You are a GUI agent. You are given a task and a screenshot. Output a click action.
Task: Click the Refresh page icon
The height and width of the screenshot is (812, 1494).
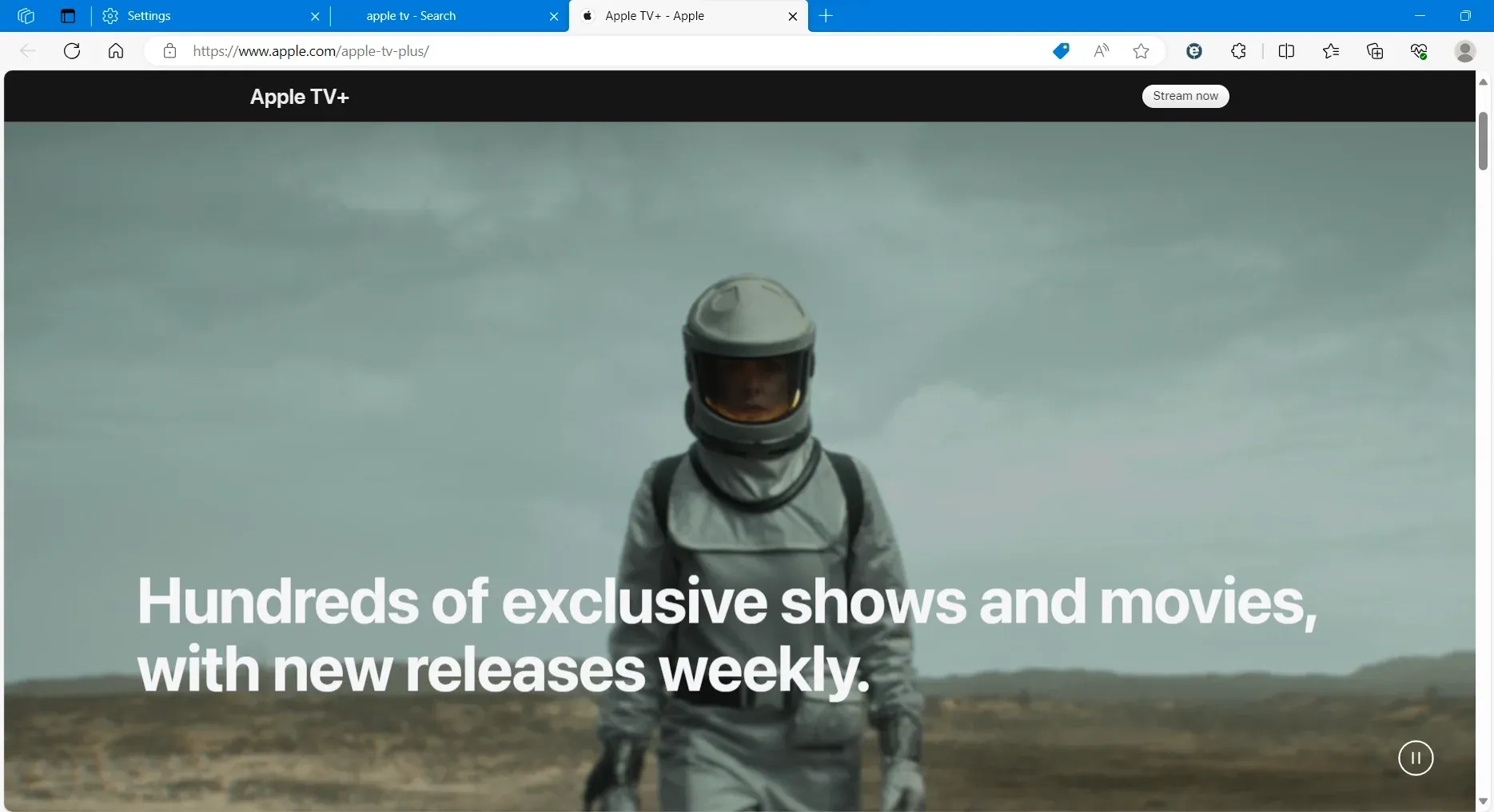[x=72, y=51]
